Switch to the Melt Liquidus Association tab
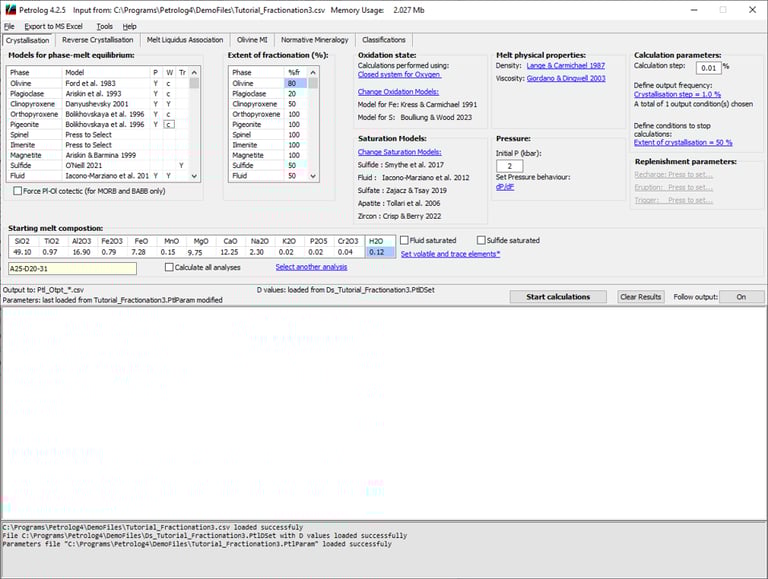The height and width of the screenshot is (579, 768). click(185, 40)
